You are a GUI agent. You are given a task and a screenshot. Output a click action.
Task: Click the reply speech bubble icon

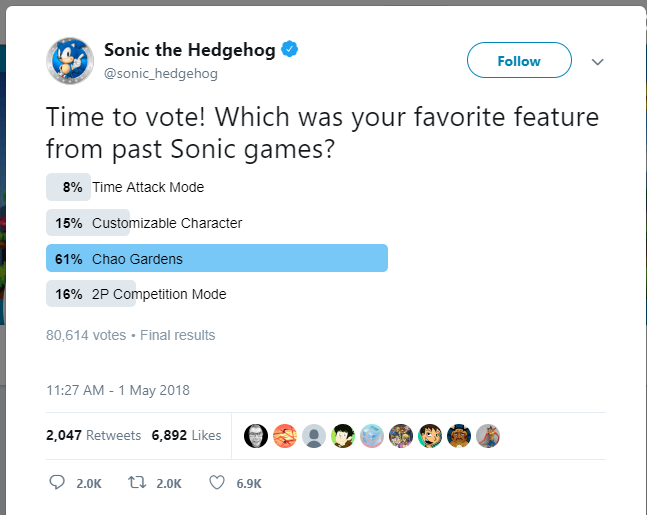pos(56,482)
